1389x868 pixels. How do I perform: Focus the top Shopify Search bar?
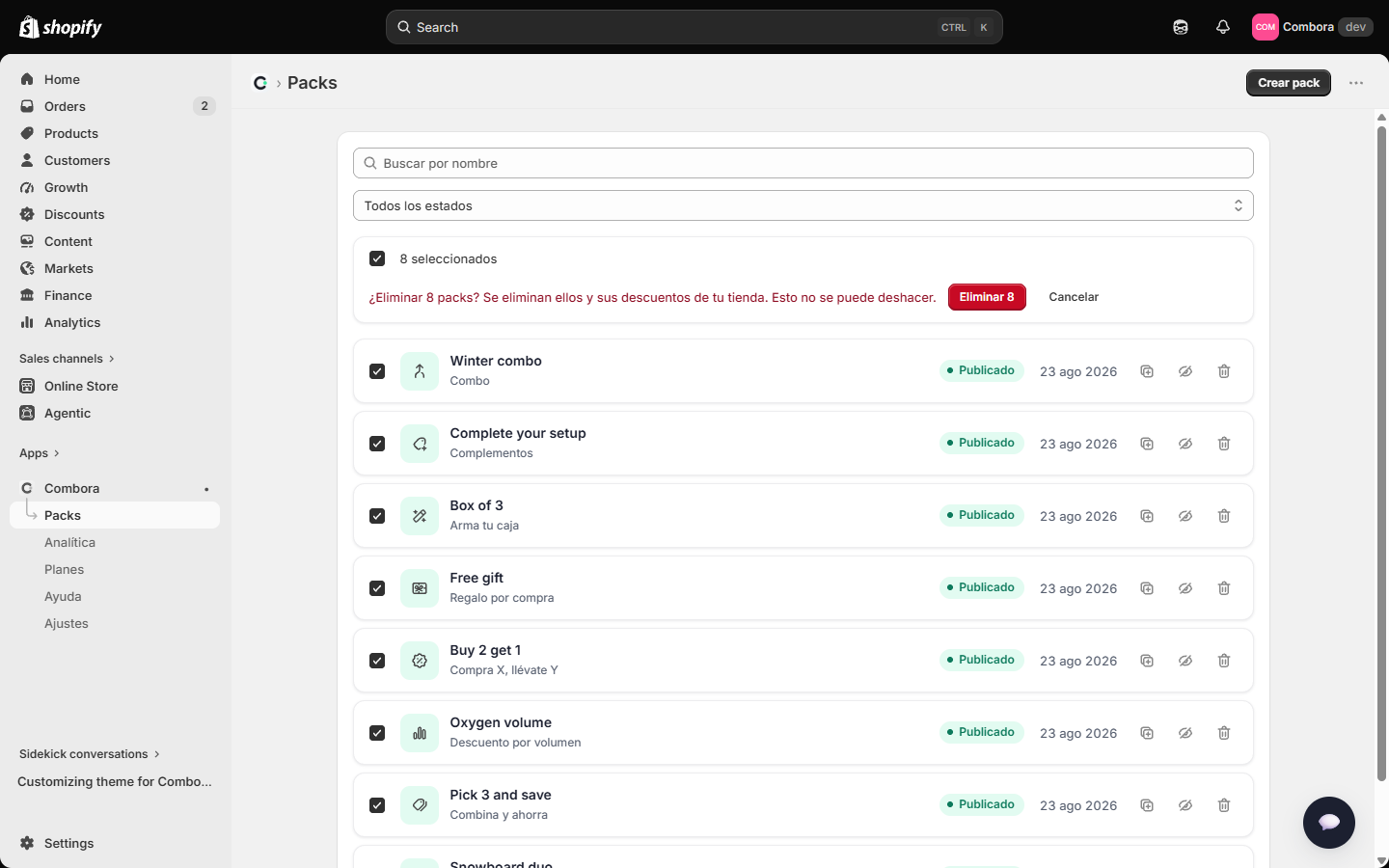[694, 27]
